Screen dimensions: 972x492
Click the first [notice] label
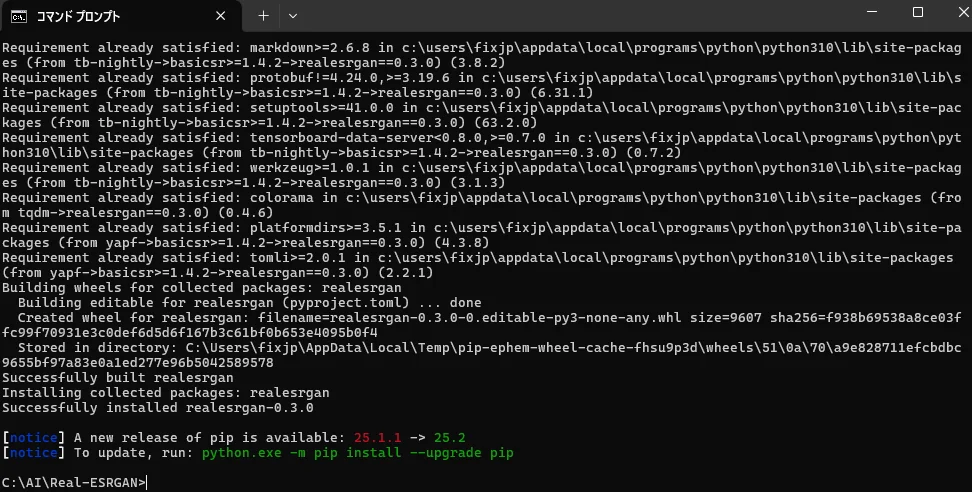coord(34,438)
